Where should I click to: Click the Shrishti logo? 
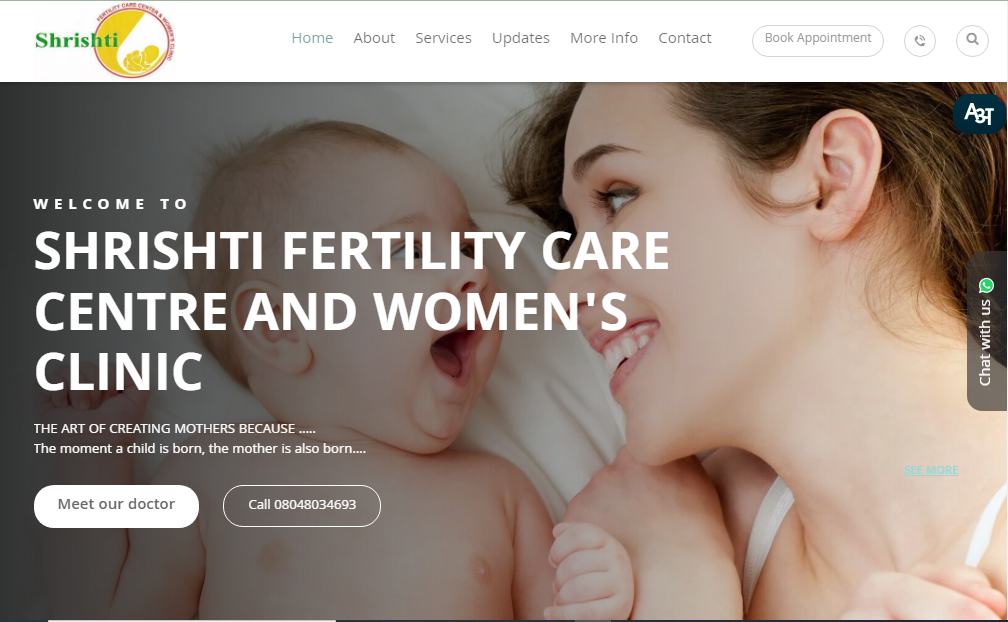[104, 40]
